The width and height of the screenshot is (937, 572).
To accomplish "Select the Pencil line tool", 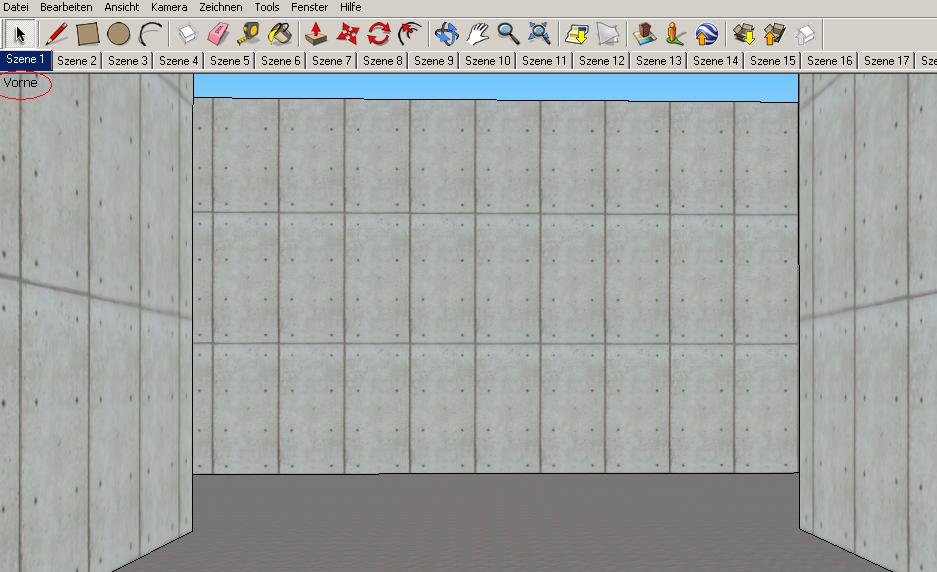I will pyautogui.click(x=57, y=35).
